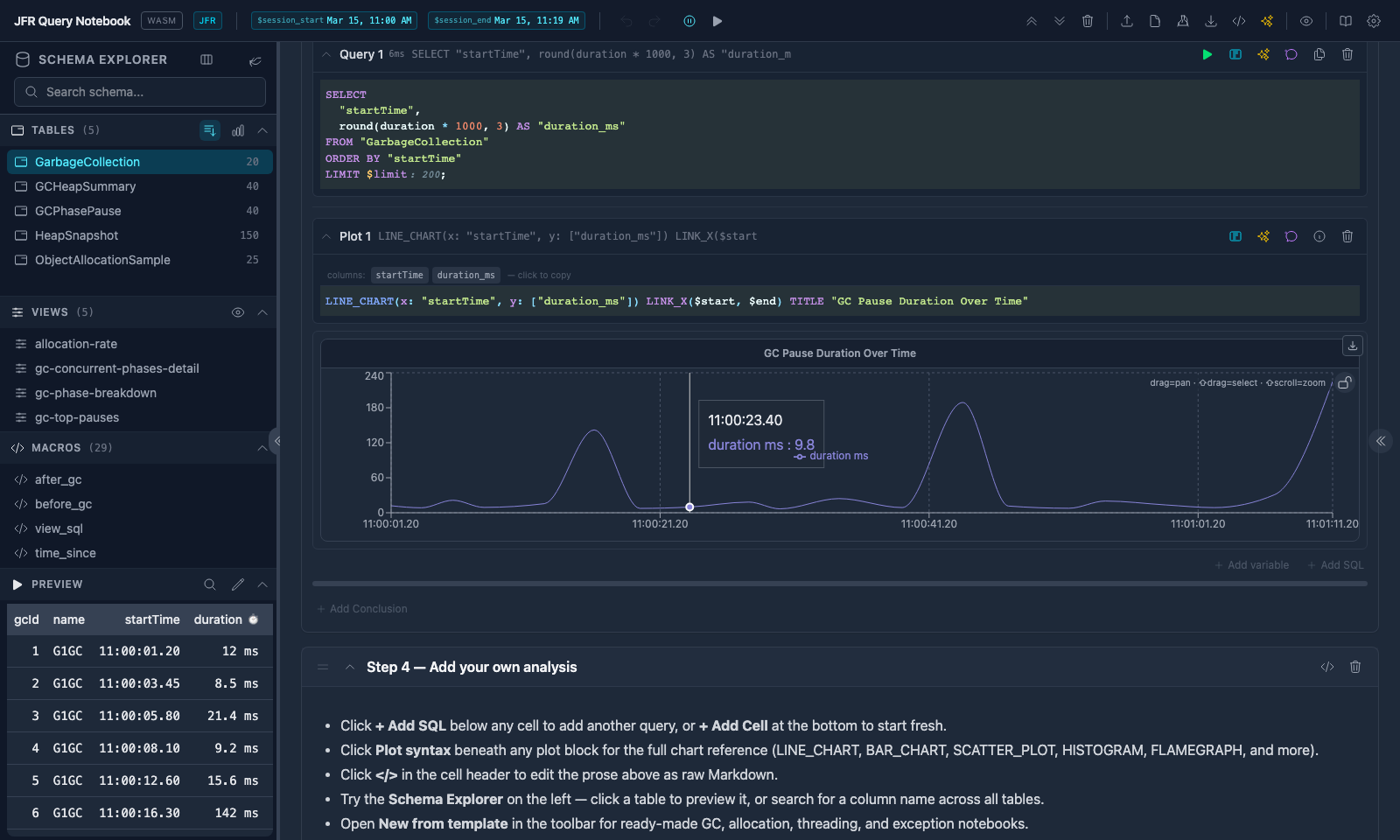This screenshot has width=1400, height=840.
Task: Click the circular pause button in top toolbar
Action: [x=689, y=21]
